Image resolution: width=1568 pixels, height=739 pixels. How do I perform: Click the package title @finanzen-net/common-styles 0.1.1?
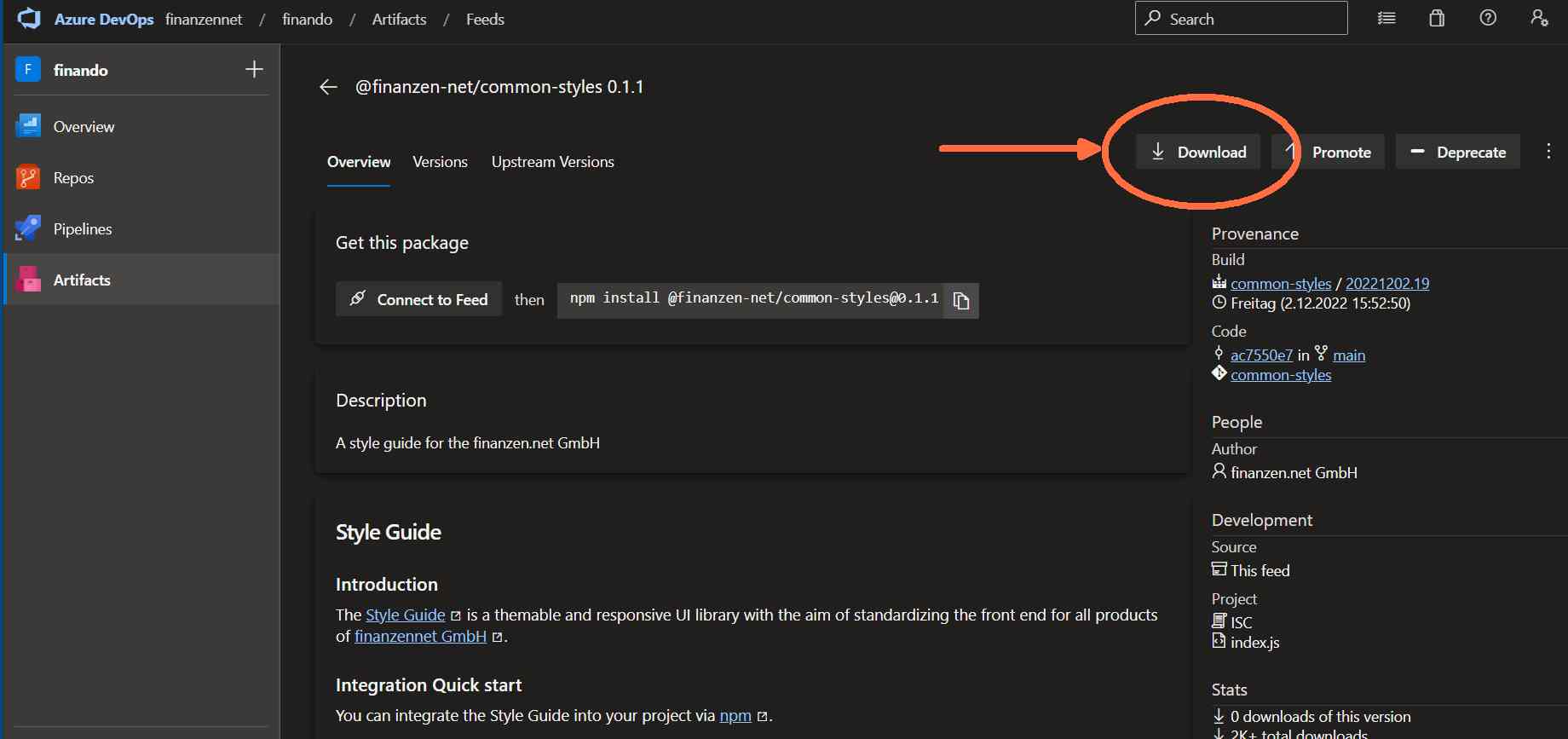click(499, 87)
